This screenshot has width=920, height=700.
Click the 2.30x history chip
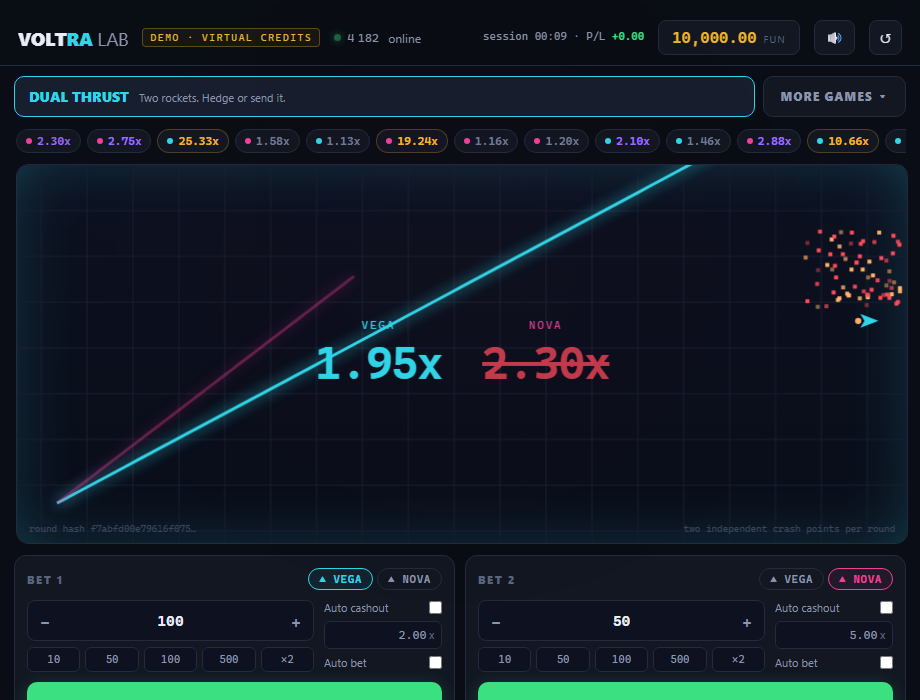click(48, 141)
